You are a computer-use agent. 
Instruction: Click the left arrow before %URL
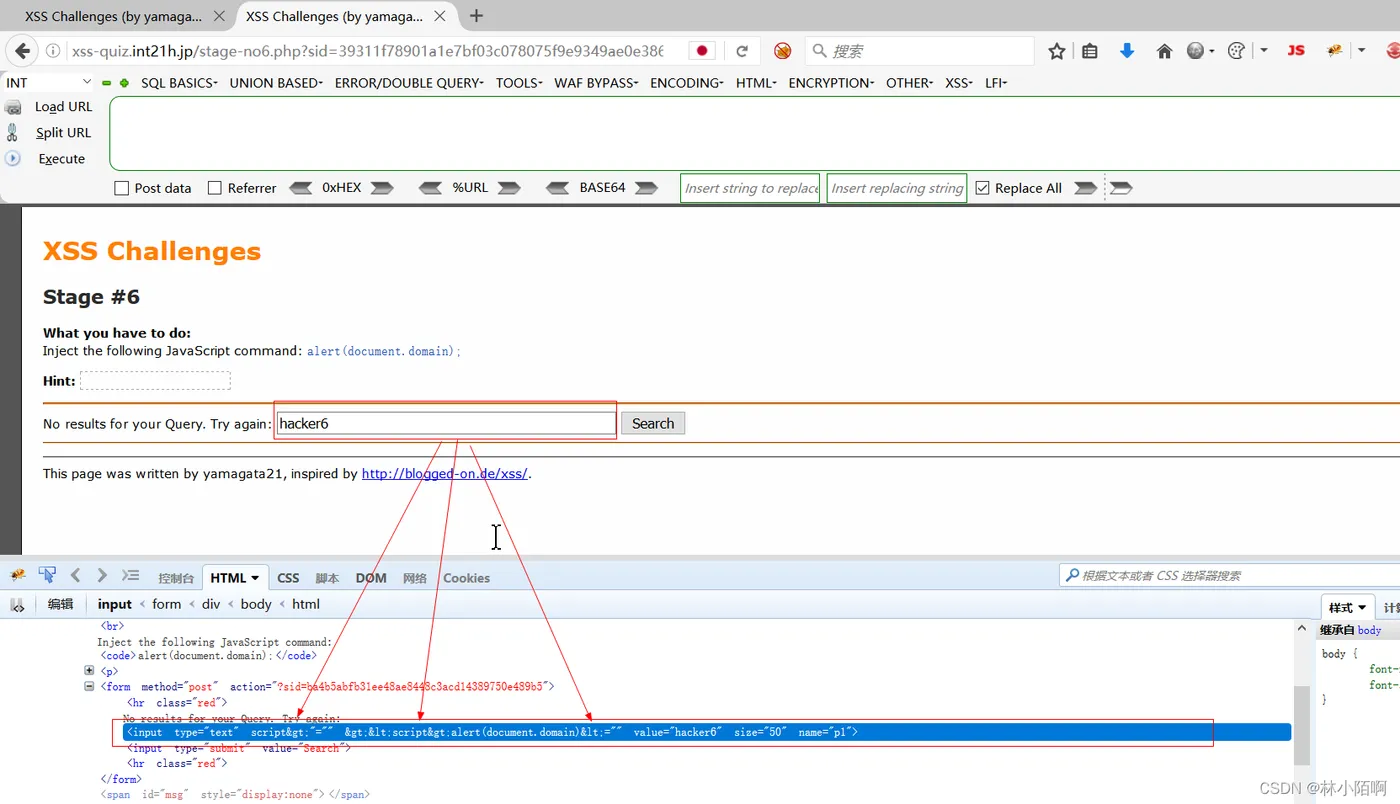point(430,188)
